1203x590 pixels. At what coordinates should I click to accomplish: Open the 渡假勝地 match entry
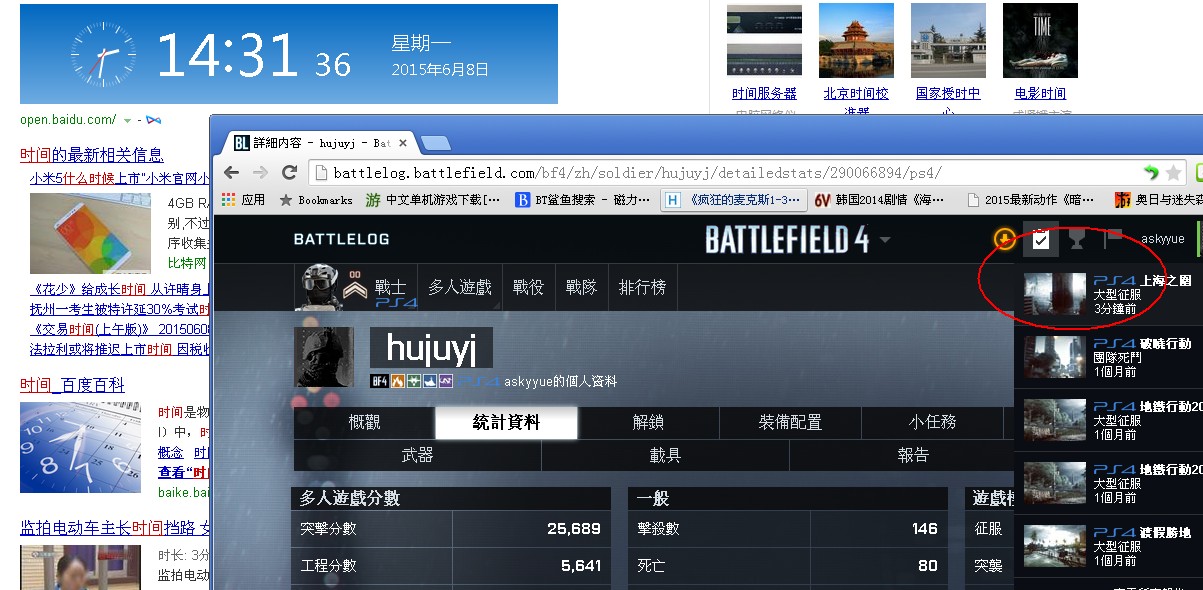[1108, 547]
